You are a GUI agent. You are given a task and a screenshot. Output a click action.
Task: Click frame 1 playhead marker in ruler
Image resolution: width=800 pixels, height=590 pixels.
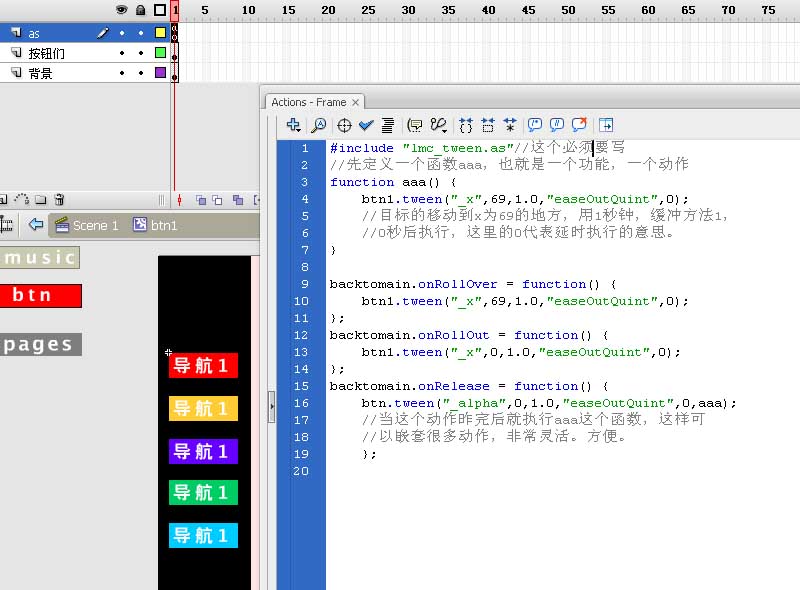[175, 10]
